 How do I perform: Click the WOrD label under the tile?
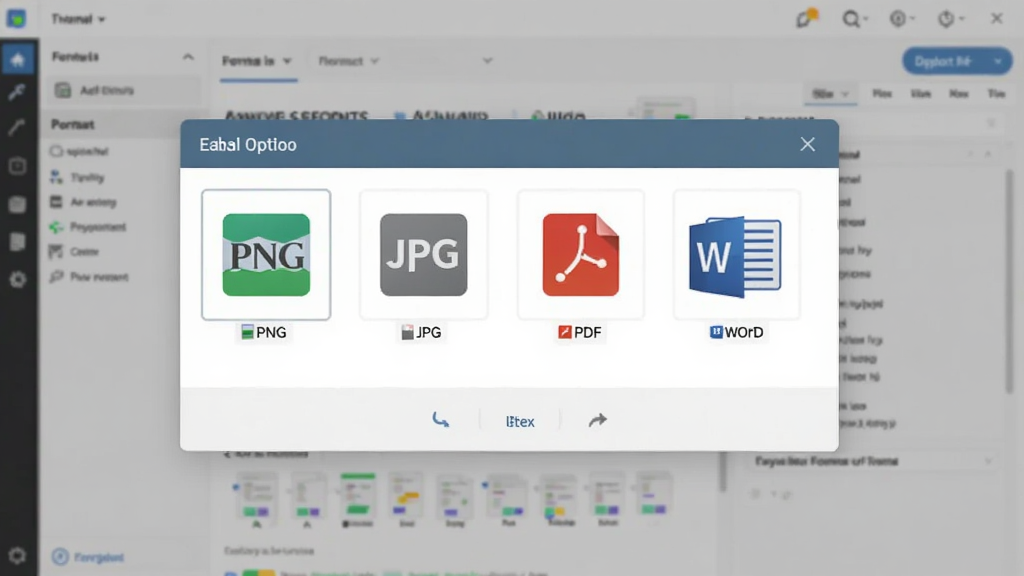pos(737,332)
